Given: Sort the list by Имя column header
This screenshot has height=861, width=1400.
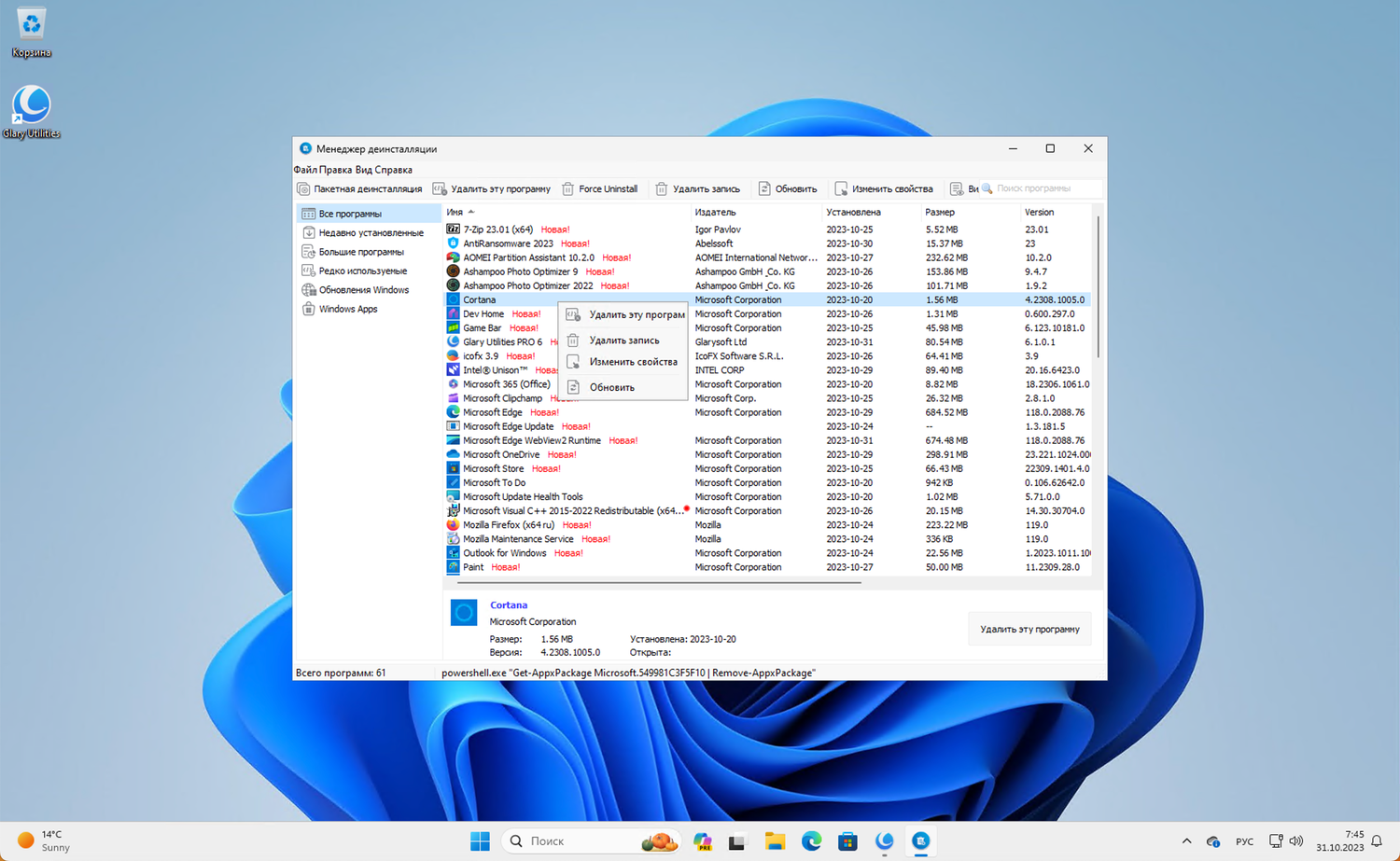Looking at the screenshot, I should pyautogui.click(x=455, y=213).
